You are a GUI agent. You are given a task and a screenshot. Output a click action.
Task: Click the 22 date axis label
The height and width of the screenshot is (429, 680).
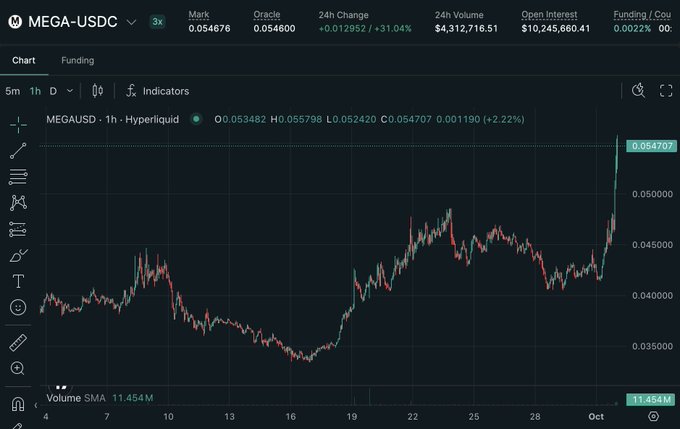412,416
